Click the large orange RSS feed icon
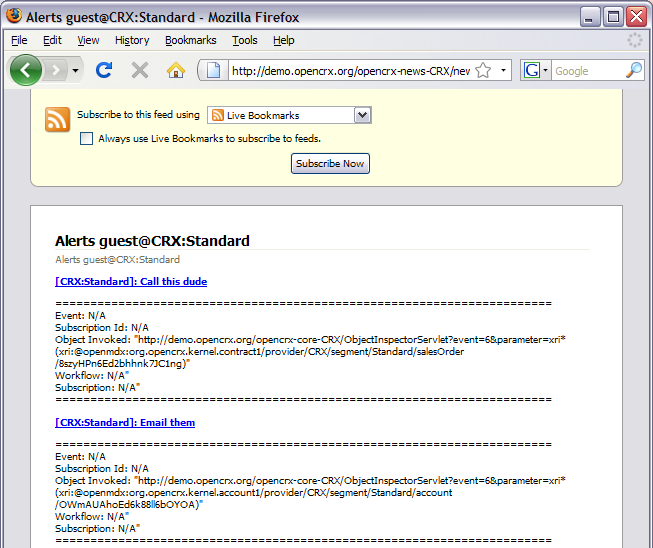This screenshot has height=548, width=653. tap(57, 120)
